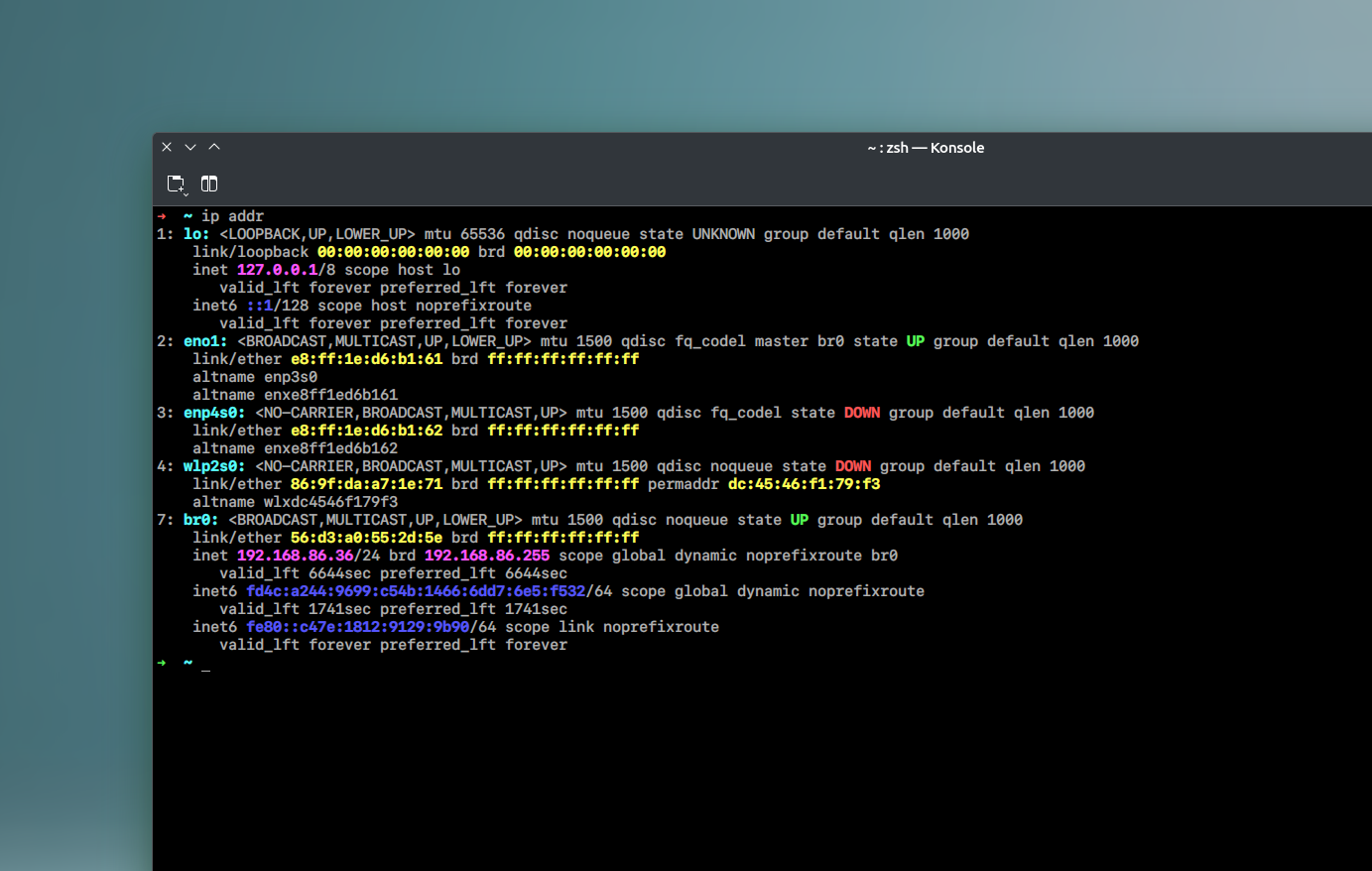
Task: Click the broadcast address 192.168.86.255
Action: tap(487, 556)
